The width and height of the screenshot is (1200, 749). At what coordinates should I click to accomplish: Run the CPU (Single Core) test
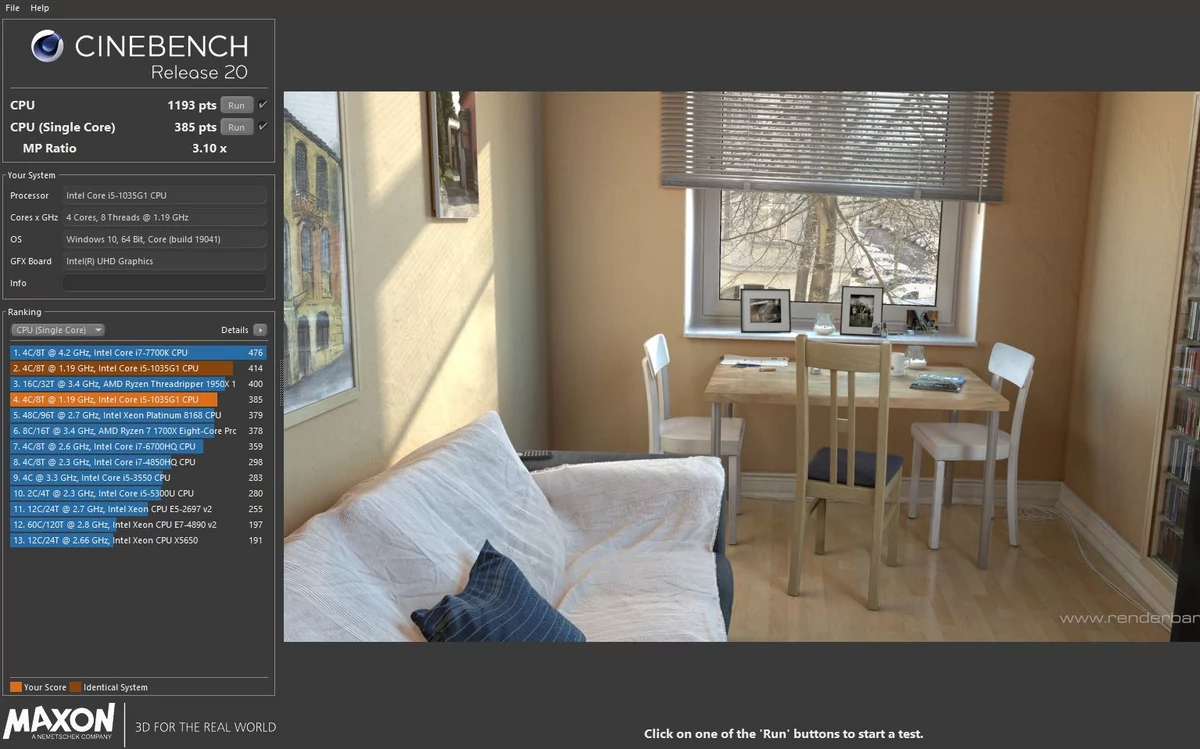236,127
